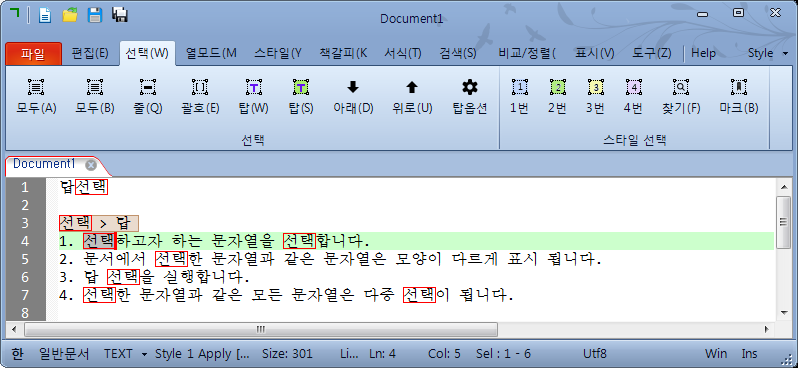Screen dimensions: 798x368
Task: Select the Document1 document tab
Action: coord(44,164)
